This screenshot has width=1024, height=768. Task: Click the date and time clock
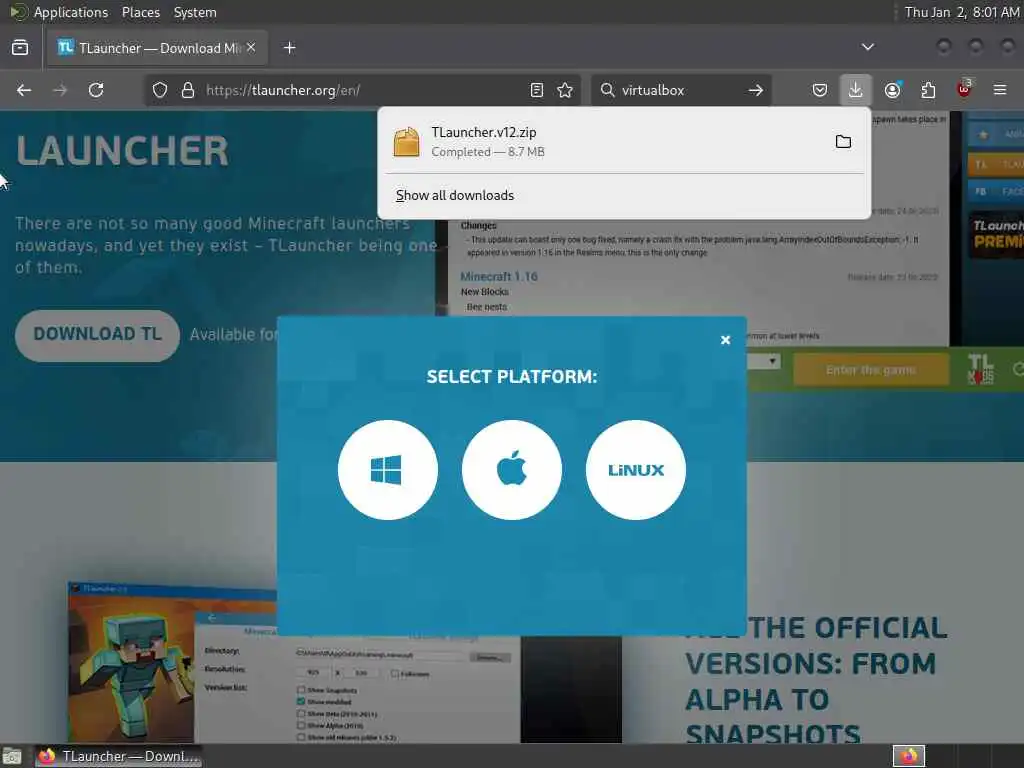coord(961,12)
